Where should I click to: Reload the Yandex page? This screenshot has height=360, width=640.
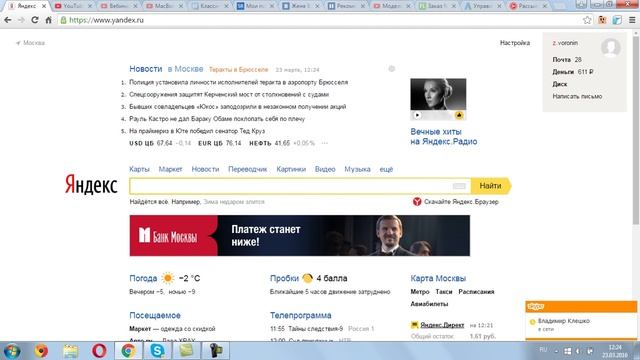35,20
